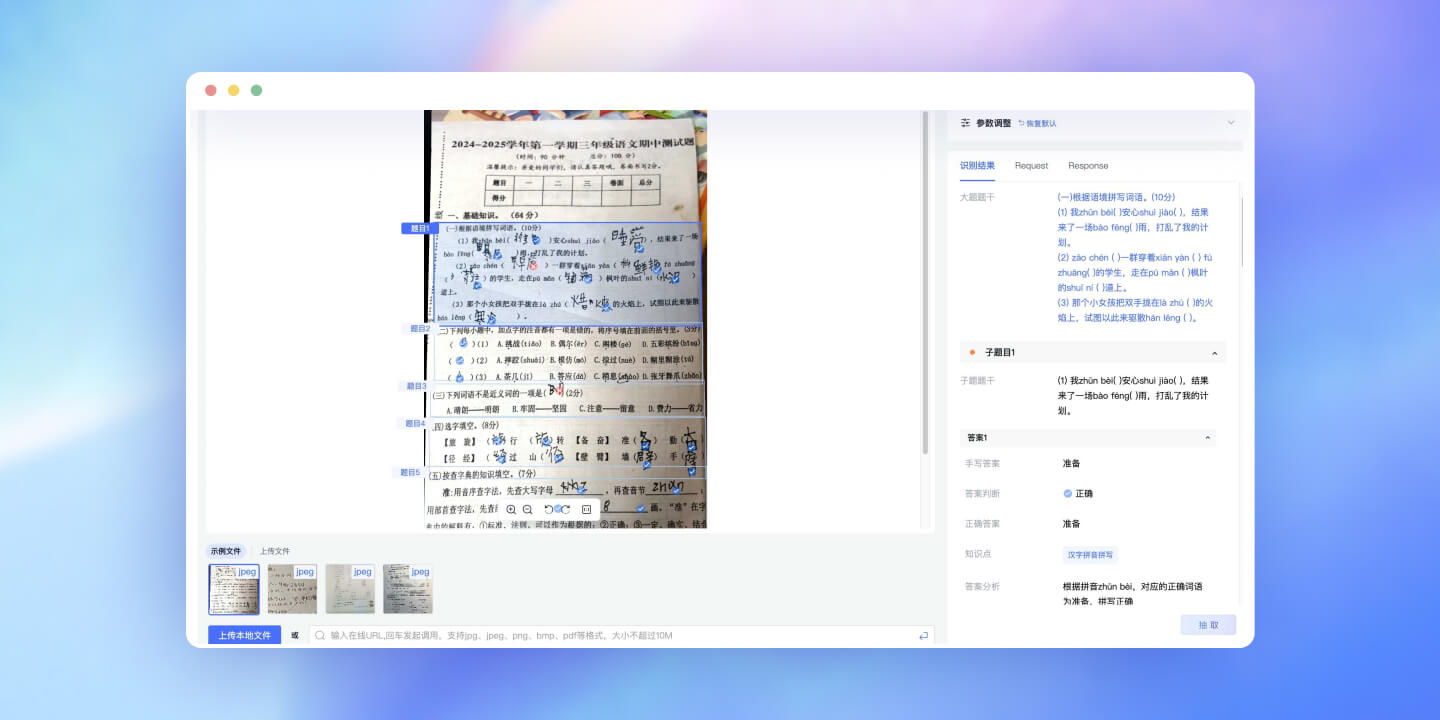Collapse the 子题目1 section
The image size is (1440, 720).
[1214, 353]
